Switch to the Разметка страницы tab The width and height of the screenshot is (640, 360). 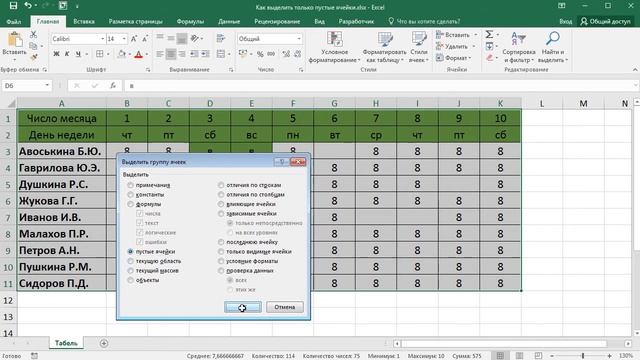tap(136, 21)
